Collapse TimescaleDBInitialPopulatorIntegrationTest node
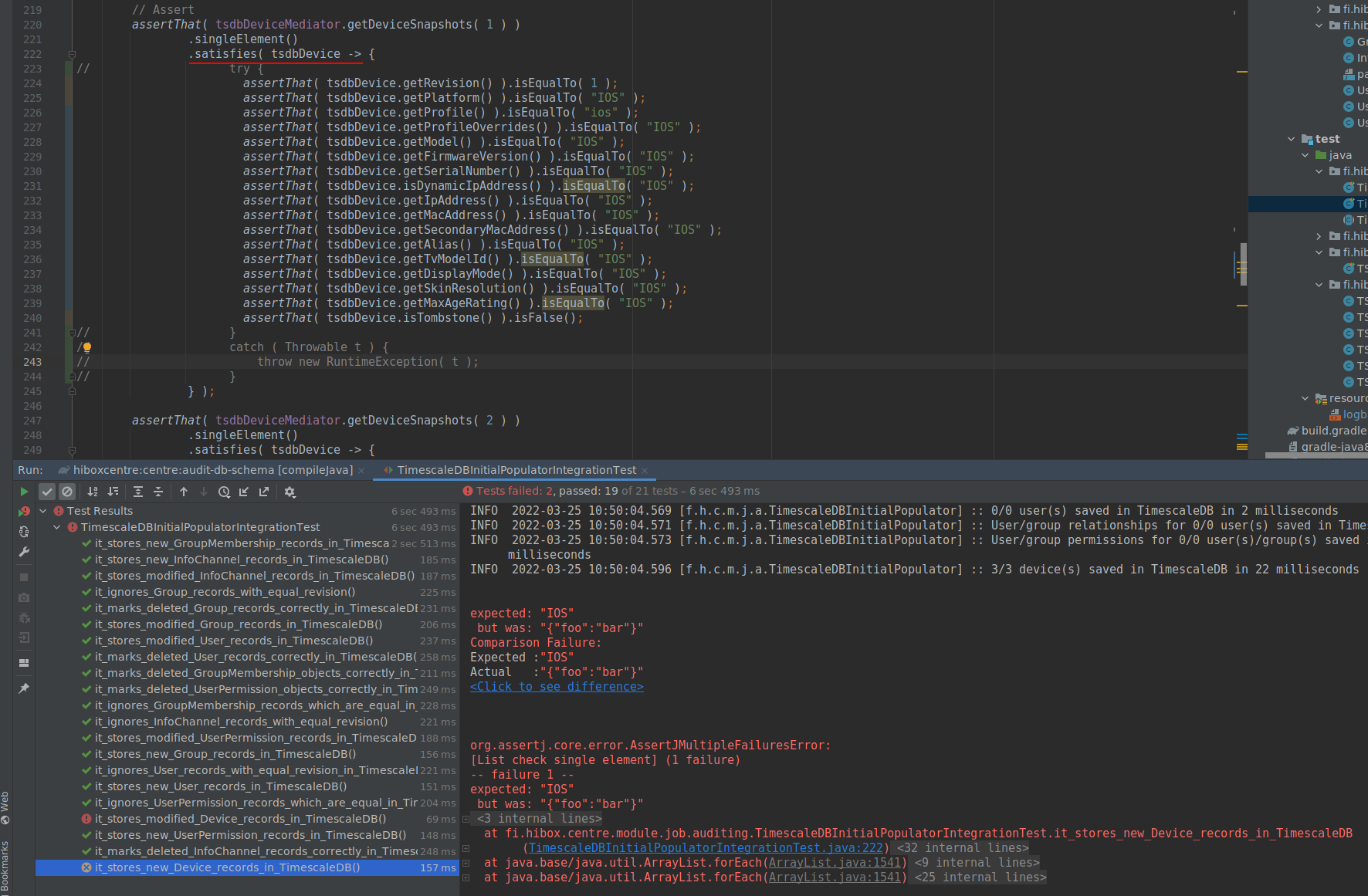The width and height of the screenshot is (1368, 896). (x=57, y=527)
